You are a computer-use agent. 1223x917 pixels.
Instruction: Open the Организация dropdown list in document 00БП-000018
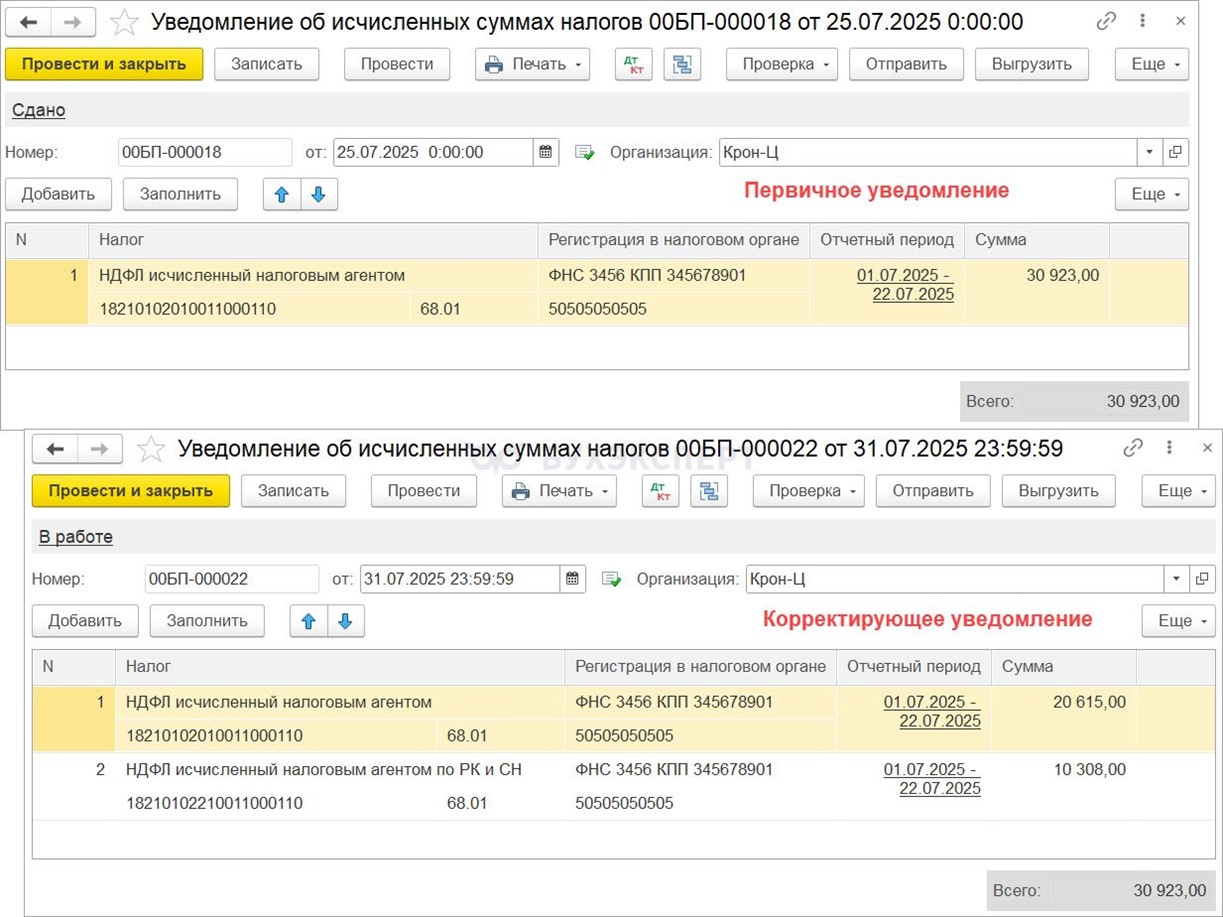1149,152
